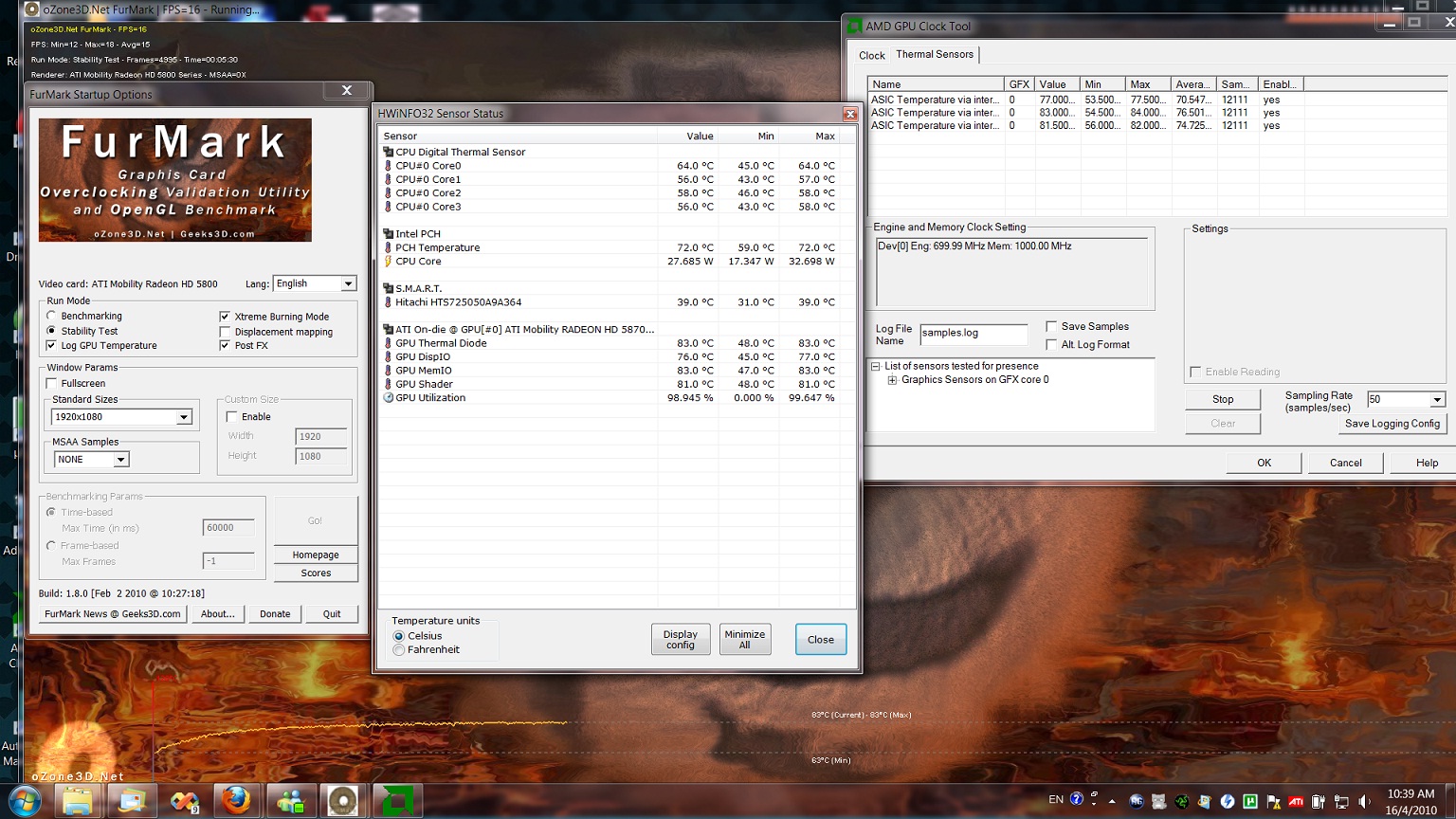Open FurMark Scores button
This screenshot has height=819, width=1456.
click(x=316, y=573)
